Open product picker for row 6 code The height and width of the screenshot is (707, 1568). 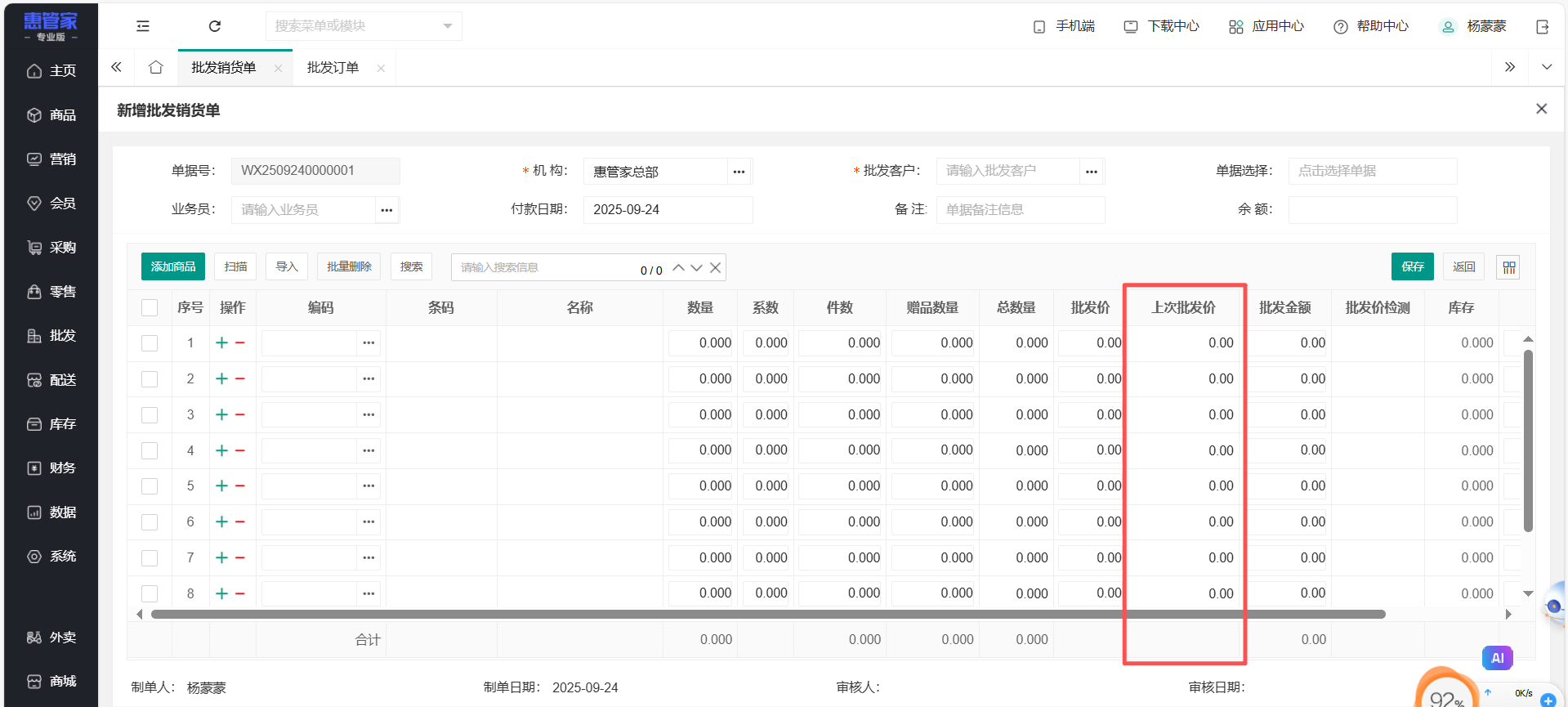click(x=369, y=521)
